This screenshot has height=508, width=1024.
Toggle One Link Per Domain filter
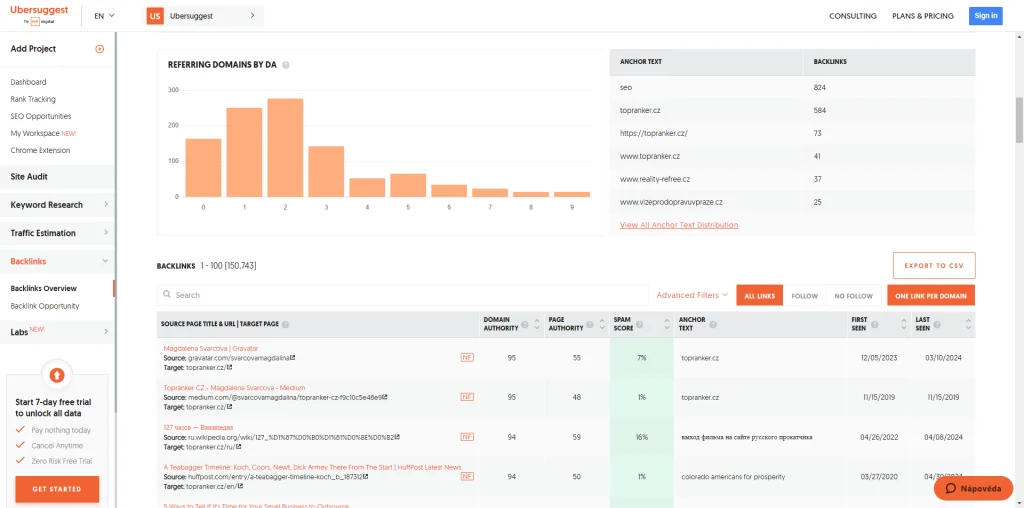pyautogui.click(x=930, y=295)
